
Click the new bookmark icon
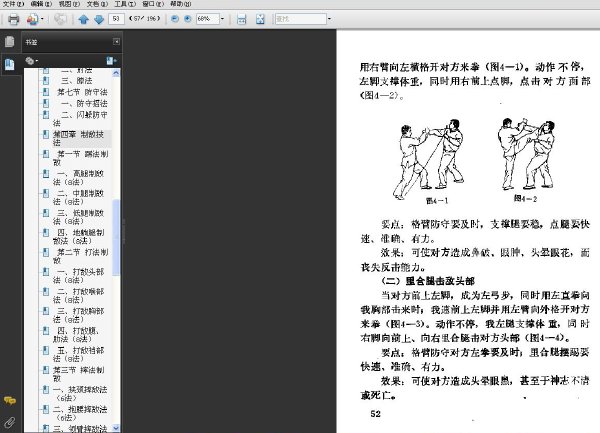point(111,60)
